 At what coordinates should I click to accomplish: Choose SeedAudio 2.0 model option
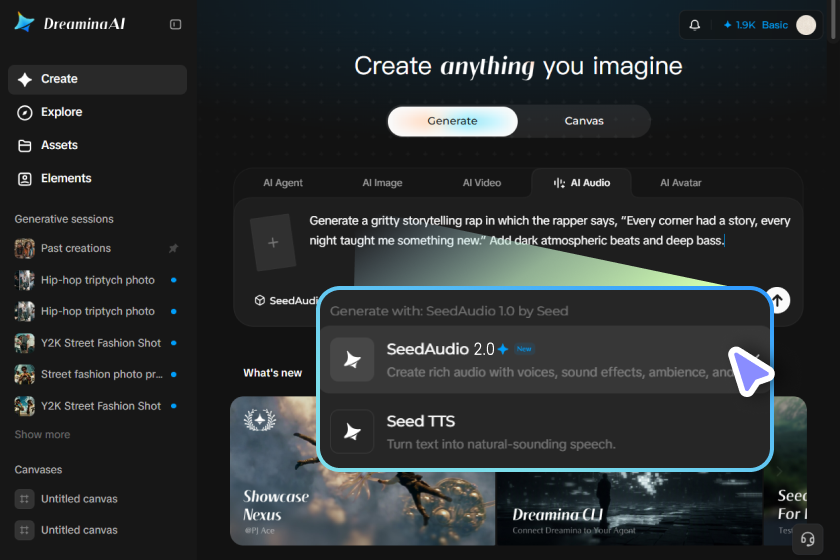pyautogui.click(x=545, y=360)
